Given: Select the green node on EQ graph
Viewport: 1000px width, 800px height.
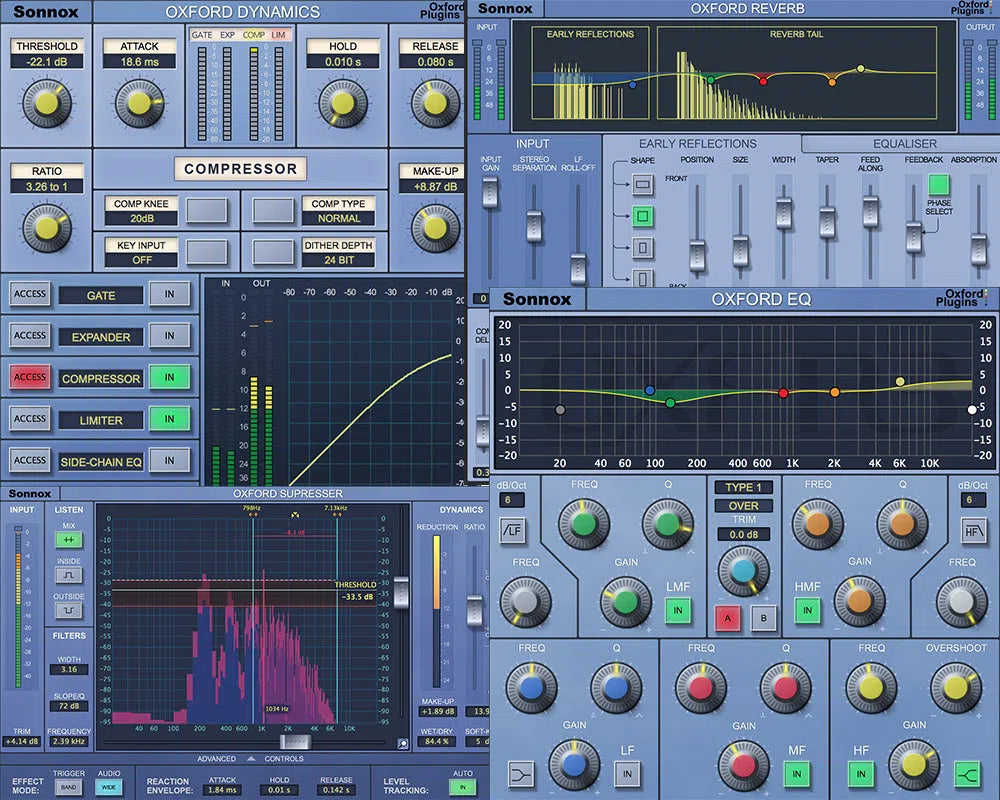Looking at the screenshot, I should (670, 403).
